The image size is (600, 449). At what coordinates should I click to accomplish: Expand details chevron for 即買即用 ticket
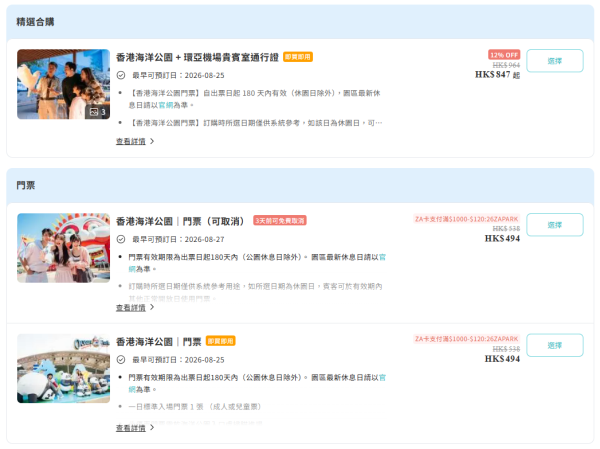pyautogui.click(x=152, y=427)
